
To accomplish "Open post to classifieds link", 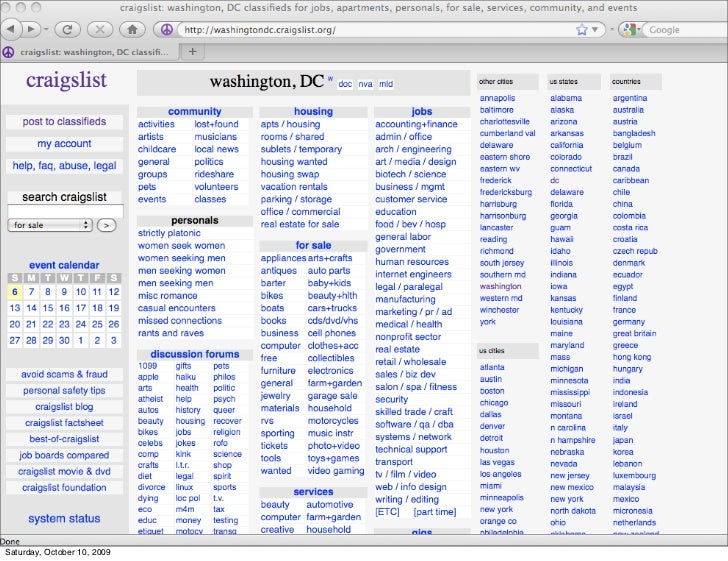I will click(65, 122).
